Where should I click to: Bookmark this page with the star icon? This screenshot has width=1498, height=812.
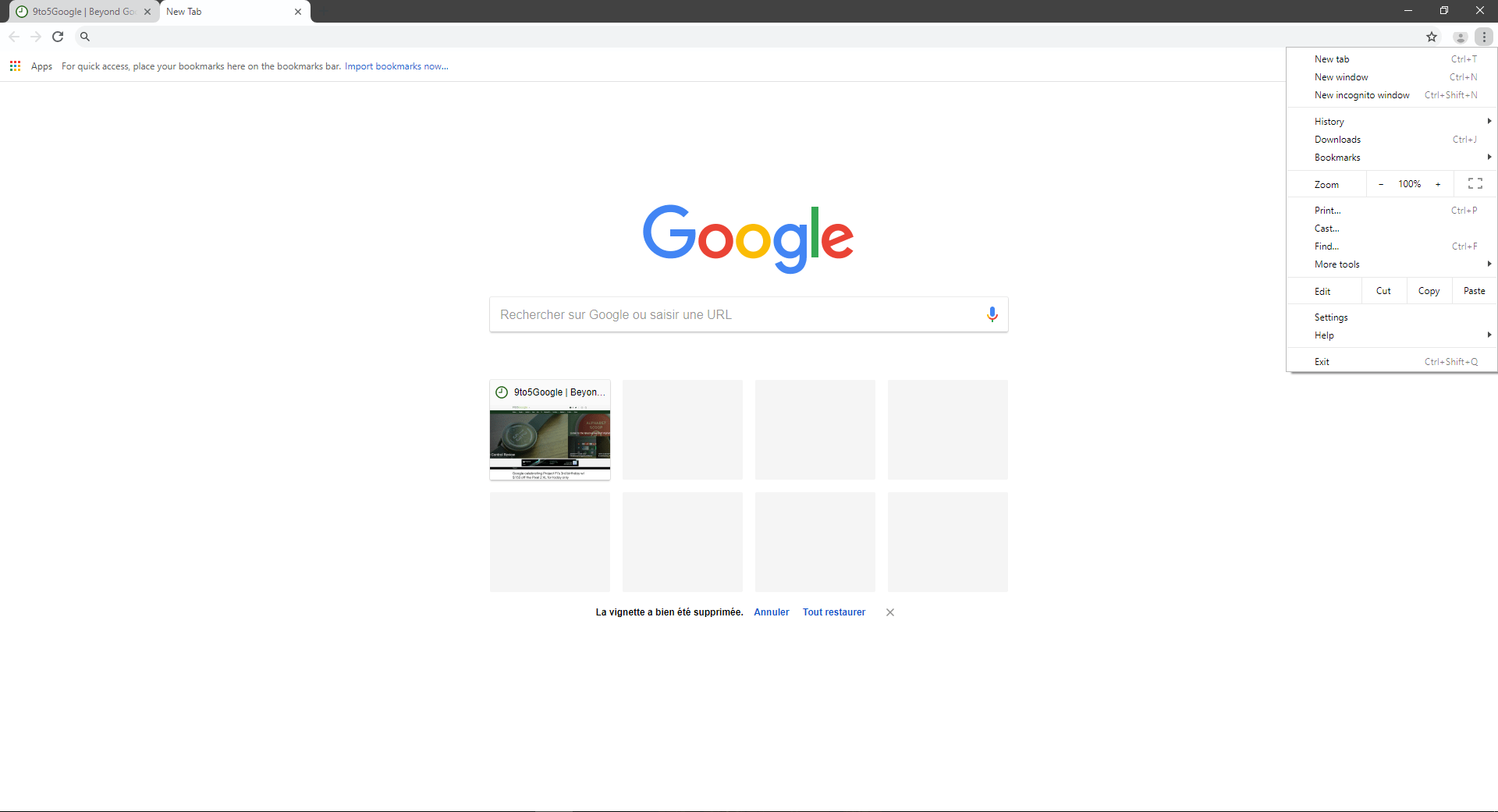1432,37
